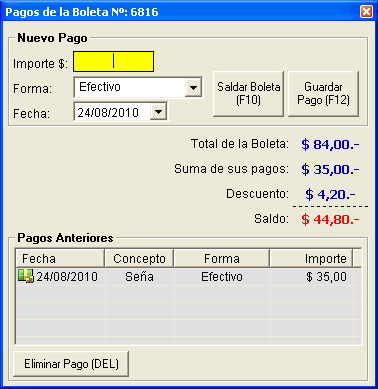Close the Pagos de la Boleta window
Viewport: 378px width, 389px height.
[366, 12]
